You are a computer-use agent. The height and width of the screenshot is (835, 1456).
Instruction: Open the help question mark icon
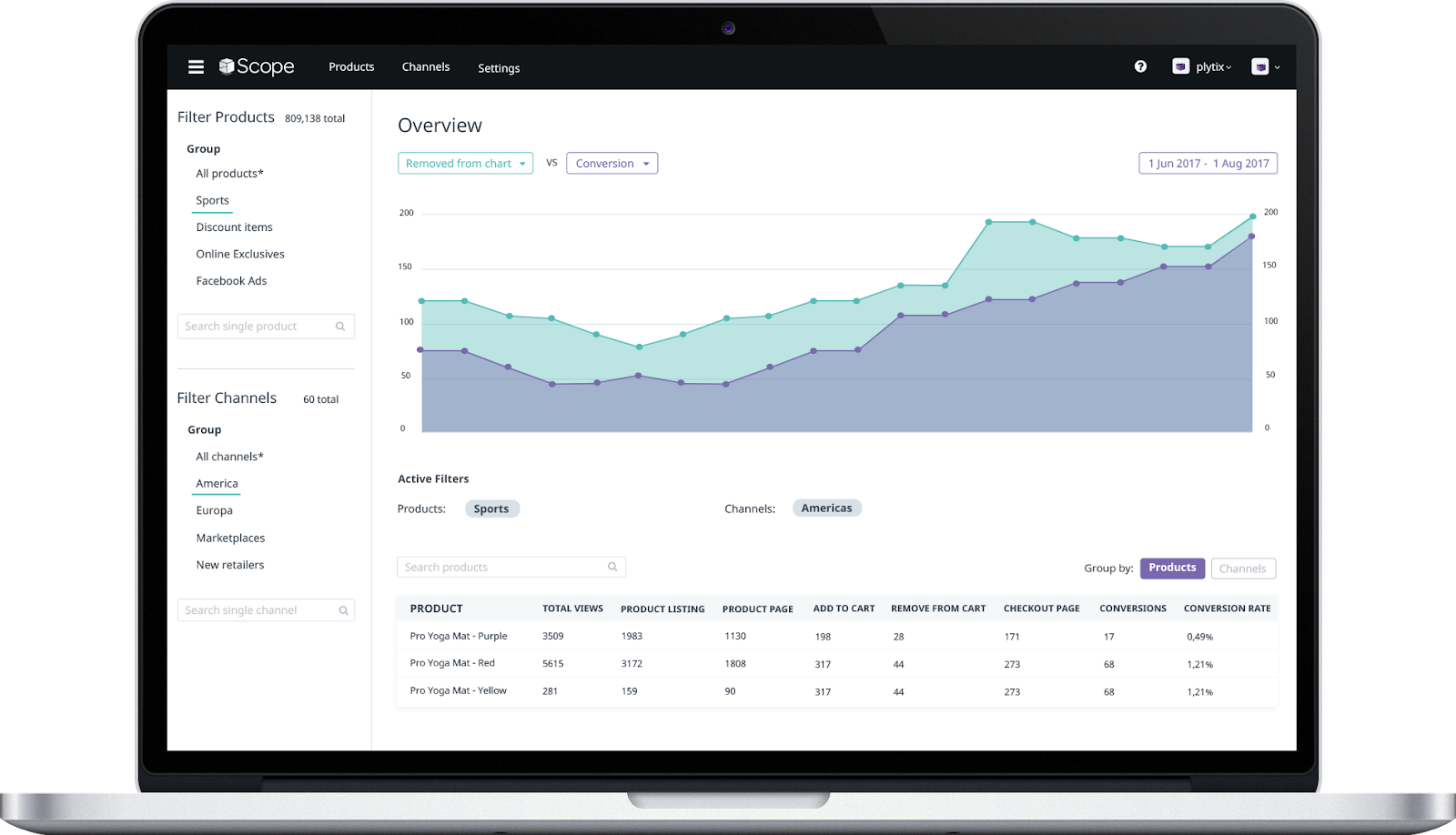pos(1140,66)
